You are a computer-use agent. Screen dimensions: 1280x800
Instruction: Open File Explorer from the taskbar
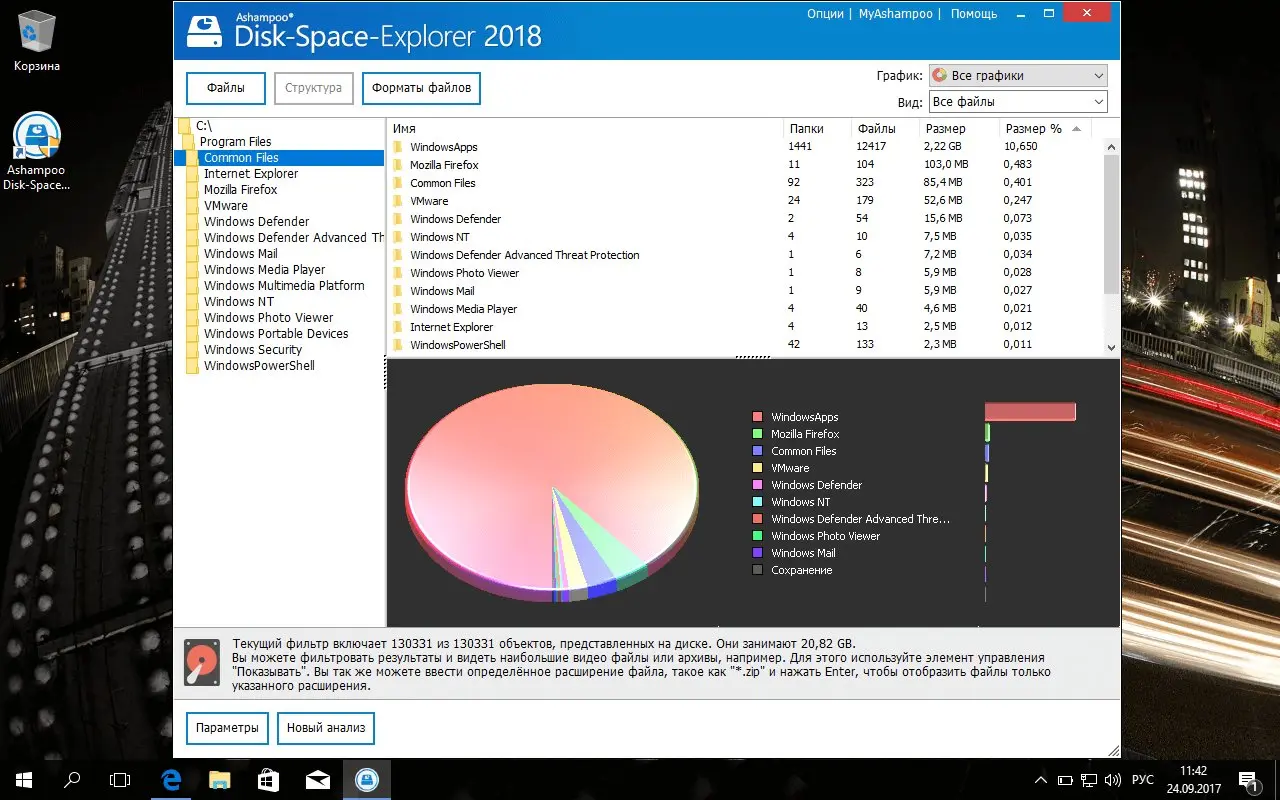coord(220,780)
